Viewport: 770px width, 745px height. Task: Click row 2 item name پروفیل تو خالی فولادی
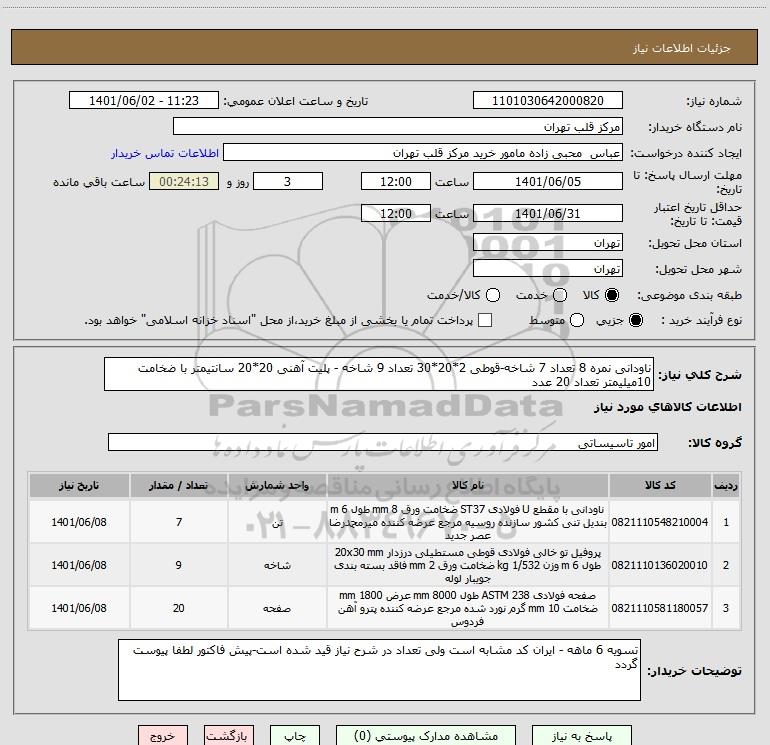coord(468,565)
